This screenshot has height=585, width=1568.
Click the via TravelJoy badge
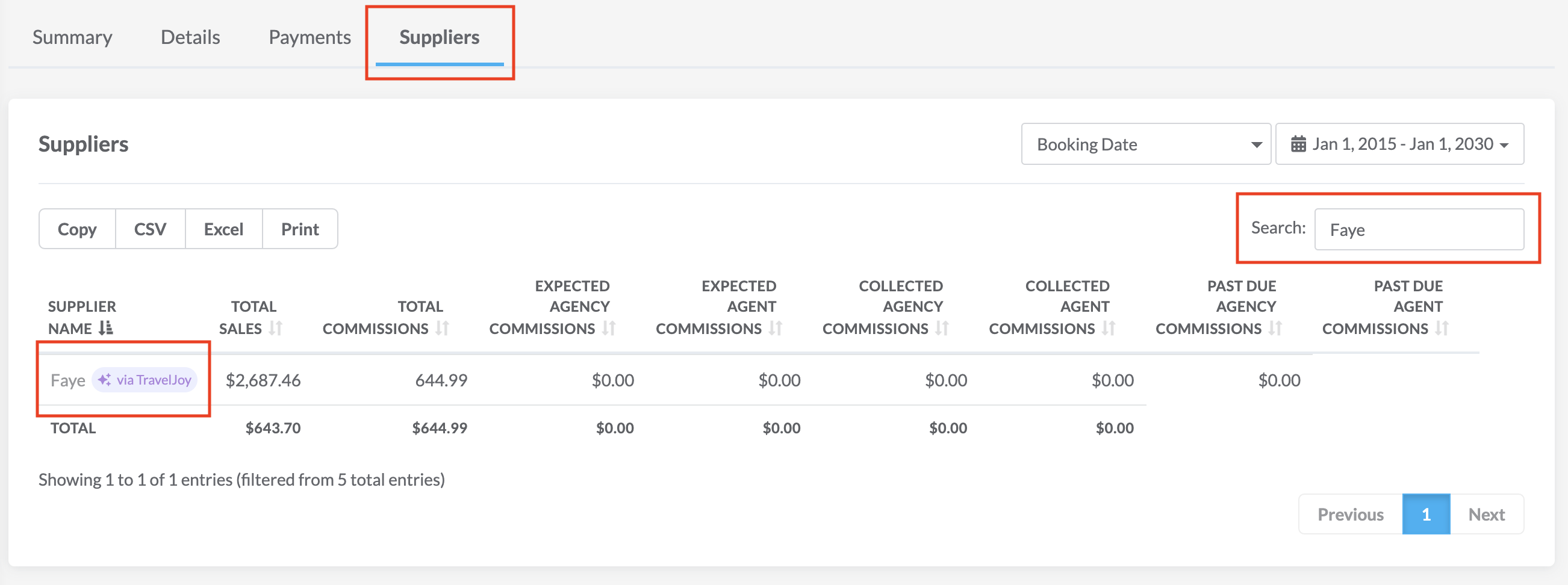[x=145, y=380]
